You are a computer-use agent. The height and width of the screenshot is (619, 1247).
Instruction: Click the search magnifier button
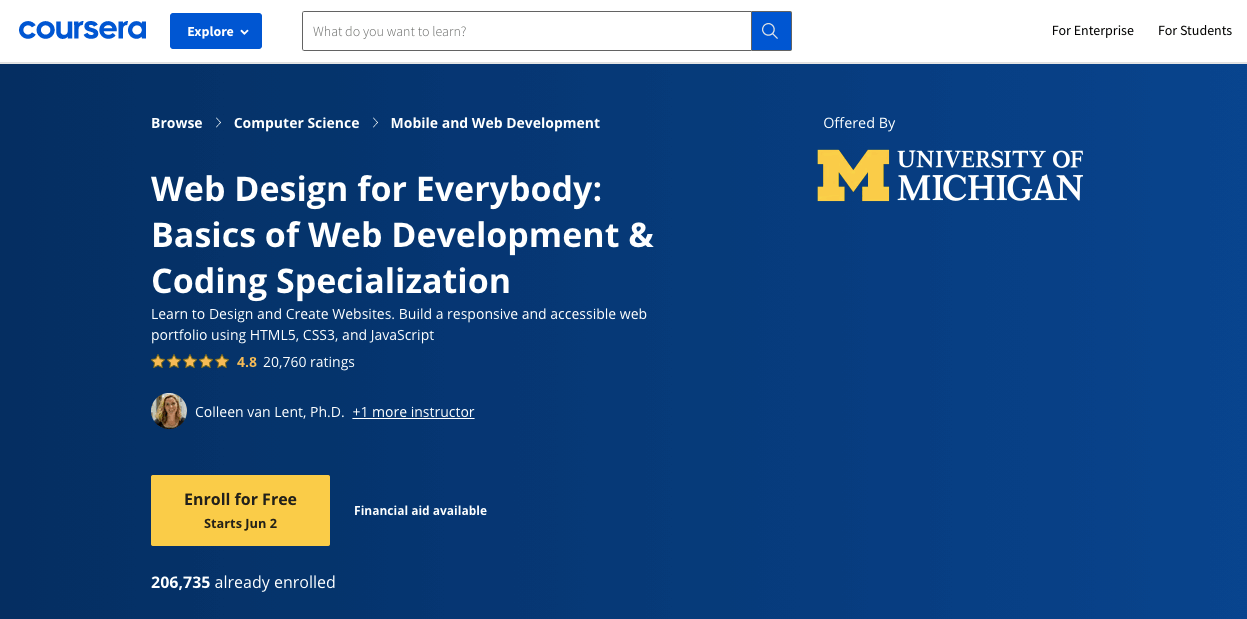[x=770, y=31]
